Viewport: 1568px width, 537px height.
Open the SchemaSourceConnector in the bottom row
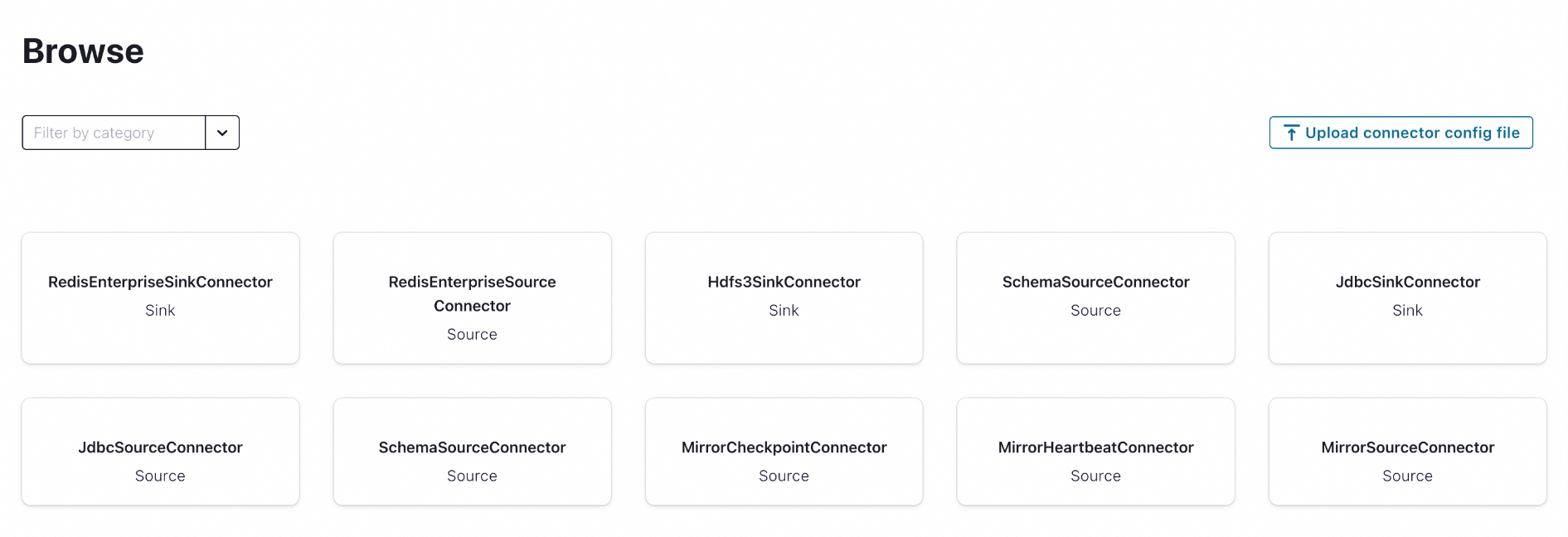(472, 451)
